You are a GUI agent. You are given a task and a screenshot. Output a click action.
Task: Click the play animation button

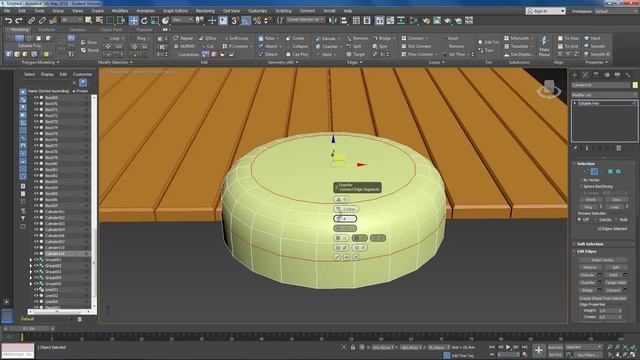(508, 347)
